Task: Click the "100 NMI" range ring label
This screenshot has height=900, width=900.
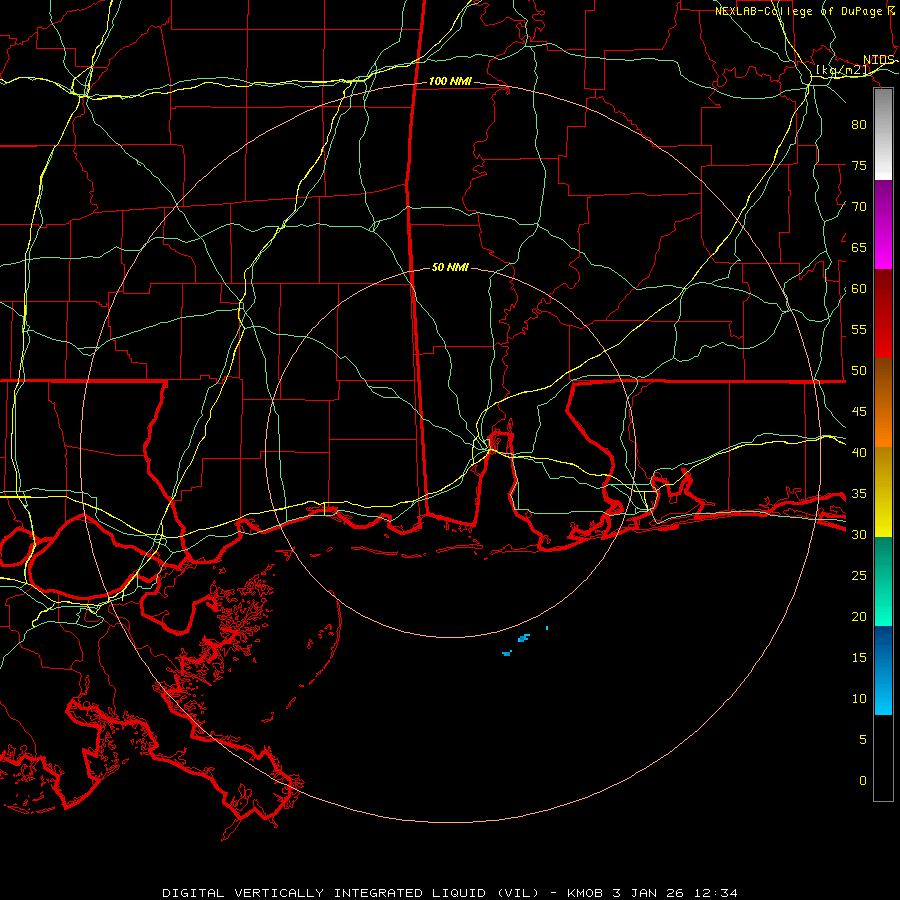Action: (x=450, y=82)
